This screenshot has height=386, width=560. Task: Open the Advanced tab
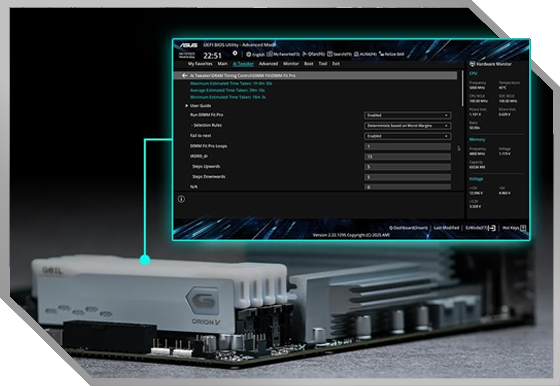268,64
